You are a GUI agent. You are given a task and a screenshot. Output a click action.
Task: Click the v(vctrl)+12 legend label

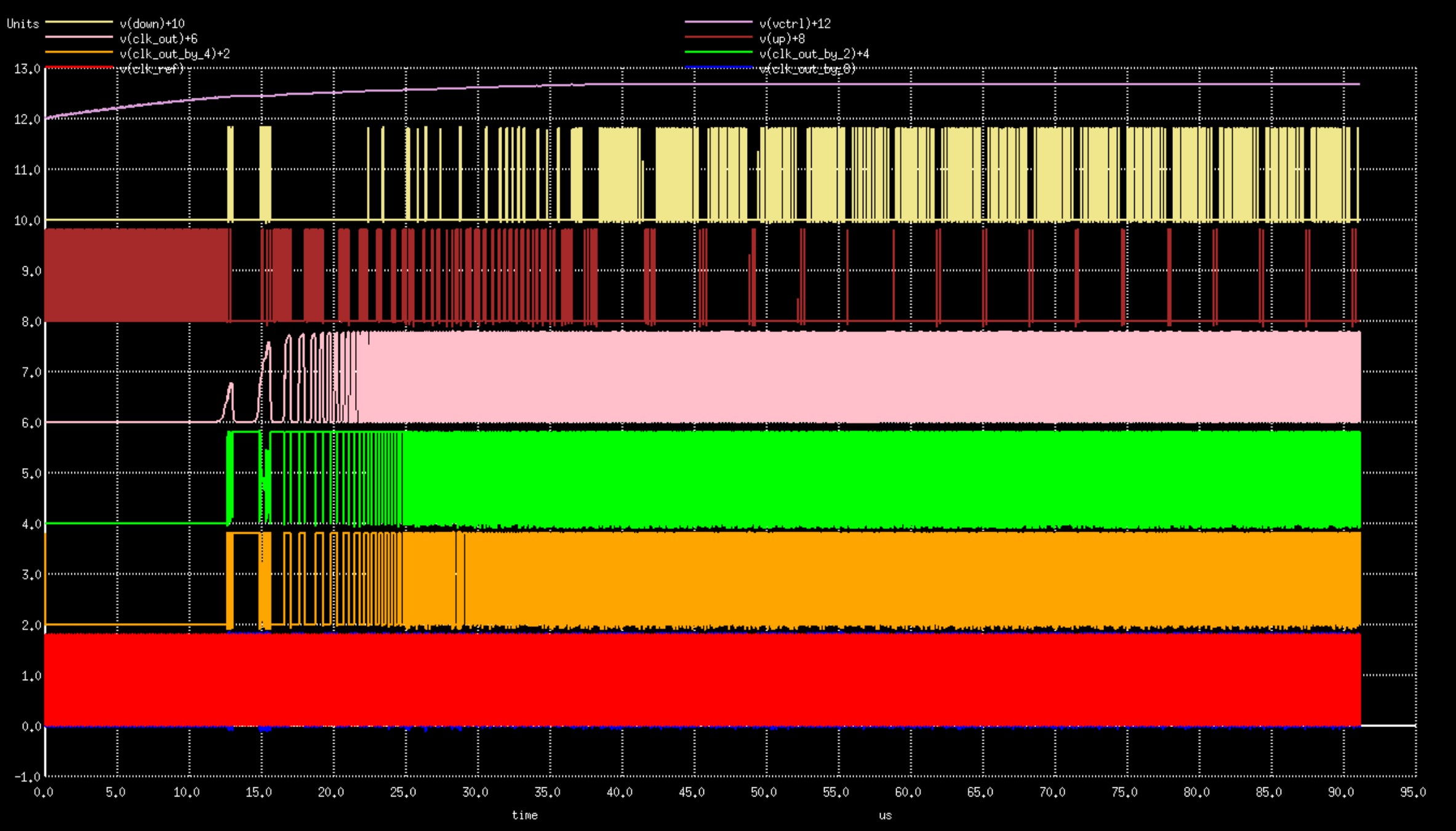tap(794, 23)
